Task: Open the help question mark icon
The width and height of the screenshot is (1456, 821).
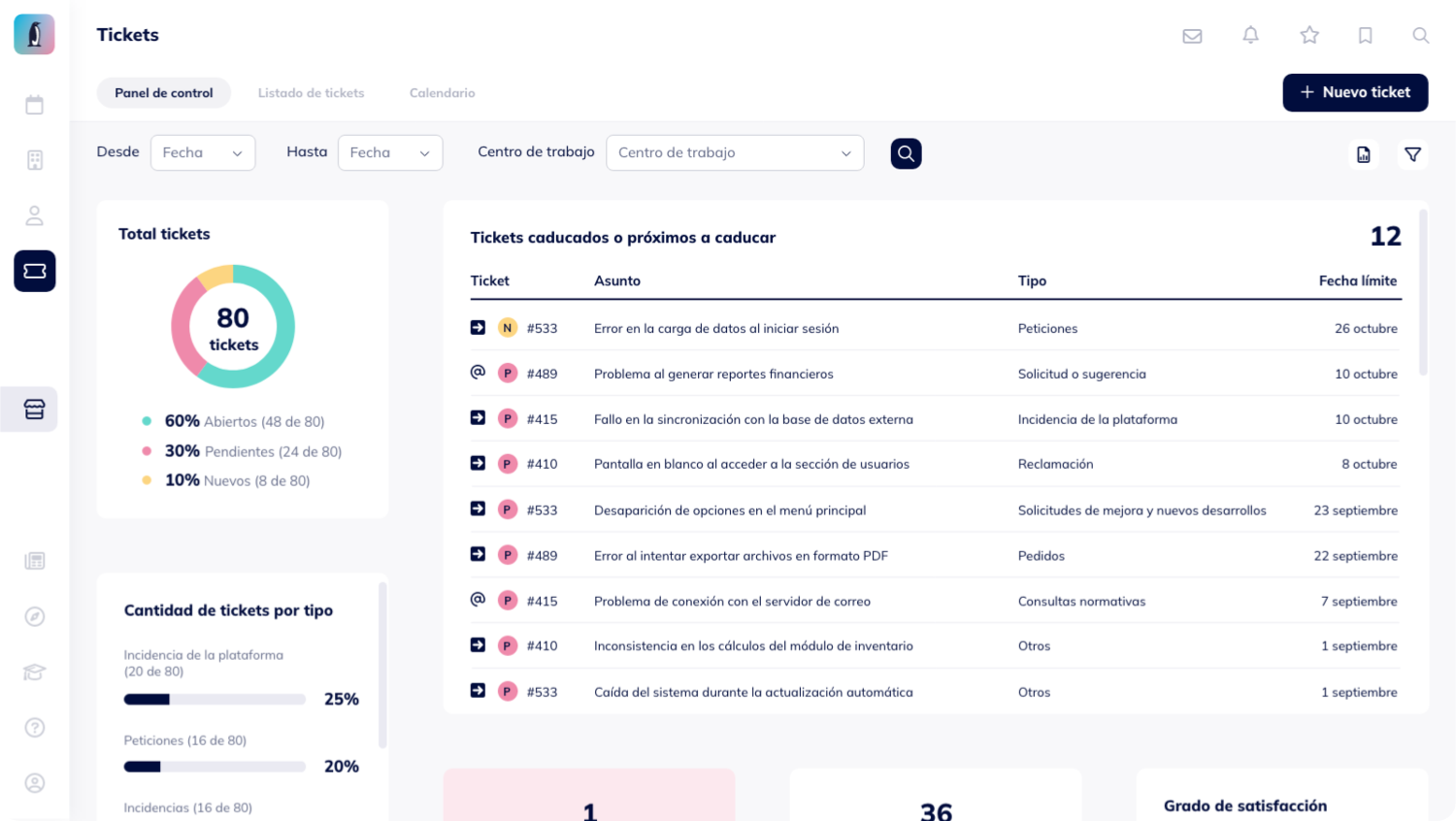Action: coord(35,727)
